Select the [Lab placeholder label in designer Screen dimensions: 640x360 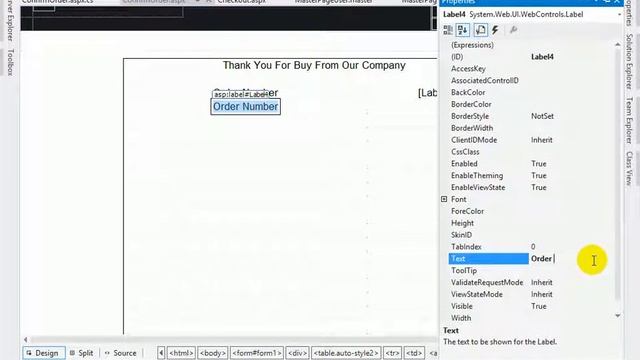coord(427,93)
